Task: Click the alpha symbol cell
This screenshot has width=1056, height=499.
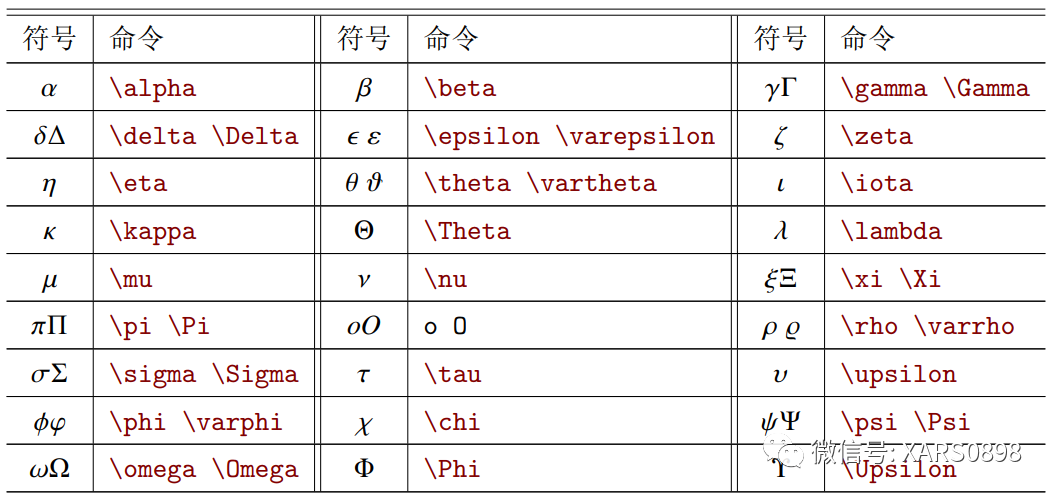Action: coord(49,88)
